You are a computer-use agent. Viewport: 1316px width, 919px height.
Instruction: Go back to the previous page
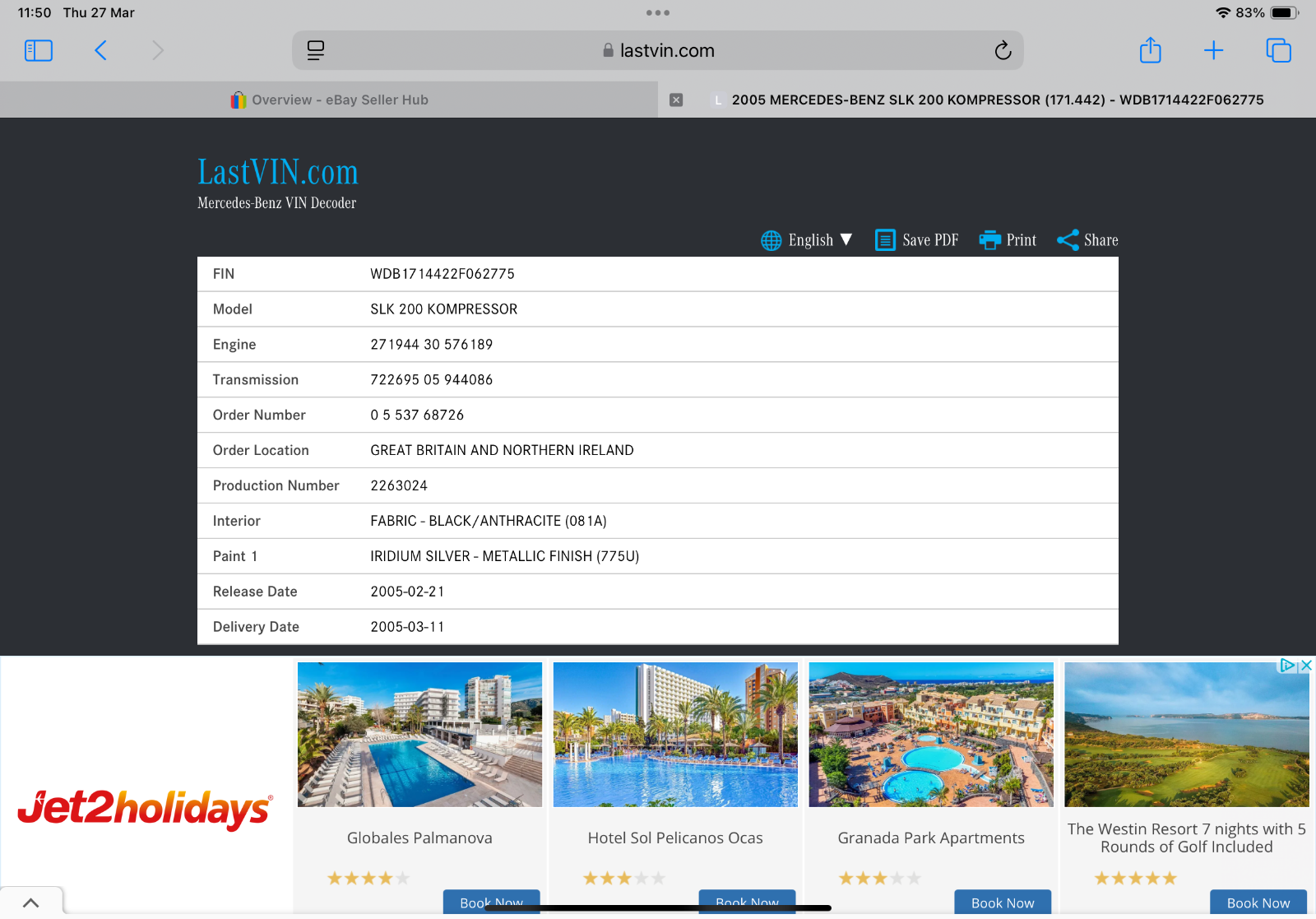(100, 51)
